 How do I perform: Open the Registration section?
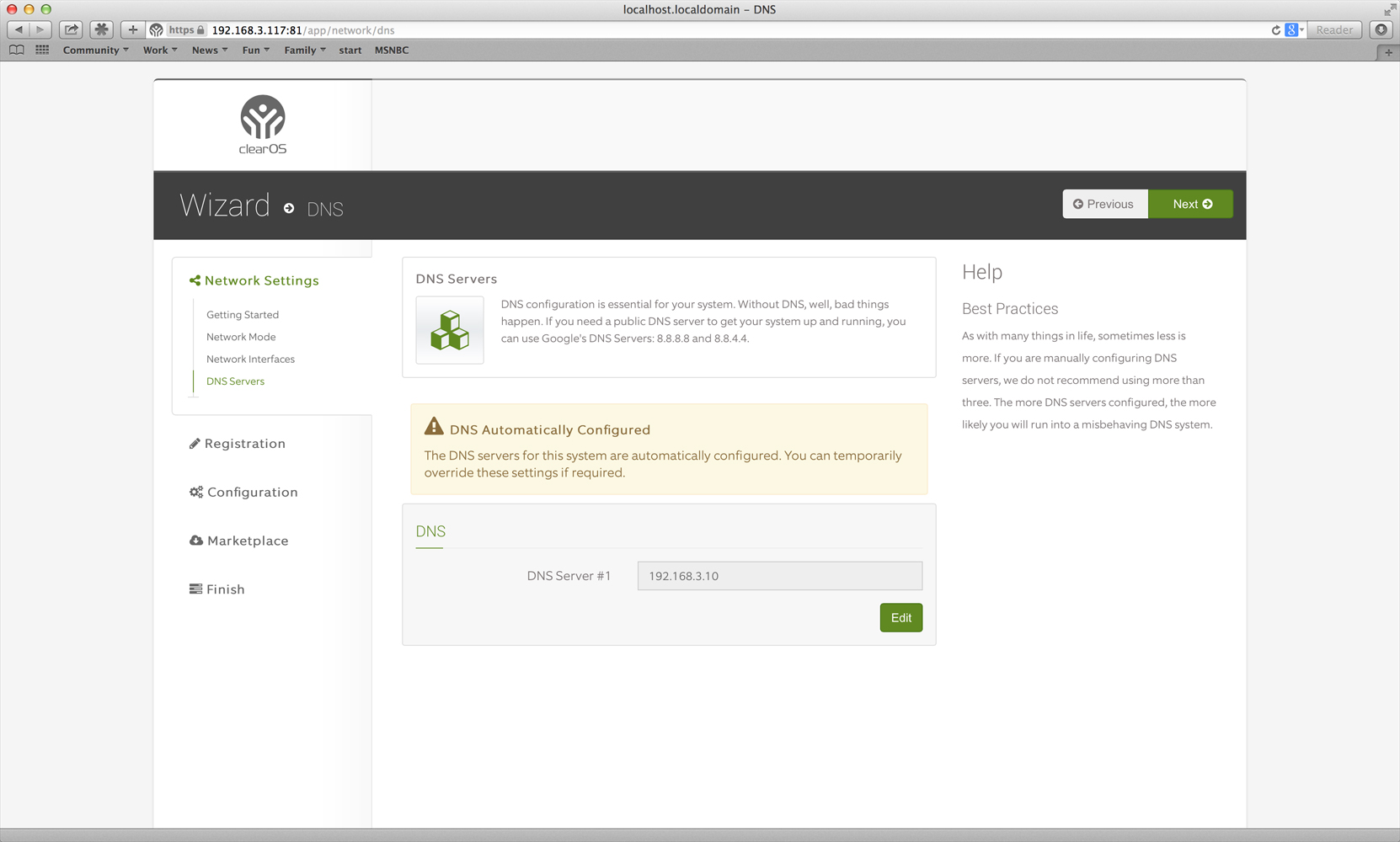(x=238, y=444)
